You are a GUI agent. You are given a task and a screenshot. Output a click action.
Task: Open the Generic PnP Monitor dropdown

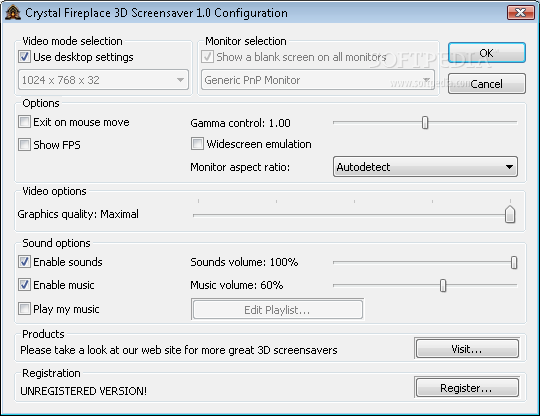pos(318,80)
